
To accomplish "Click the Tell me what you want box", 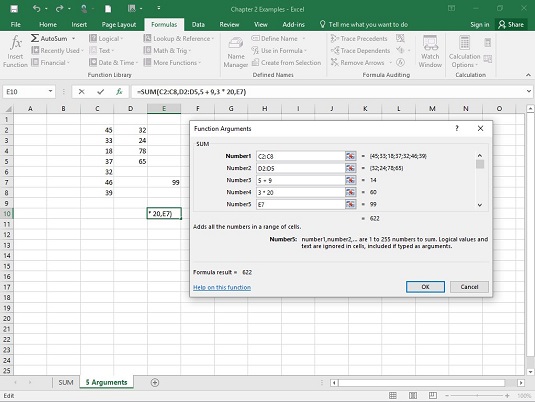I will click(364, 25).
